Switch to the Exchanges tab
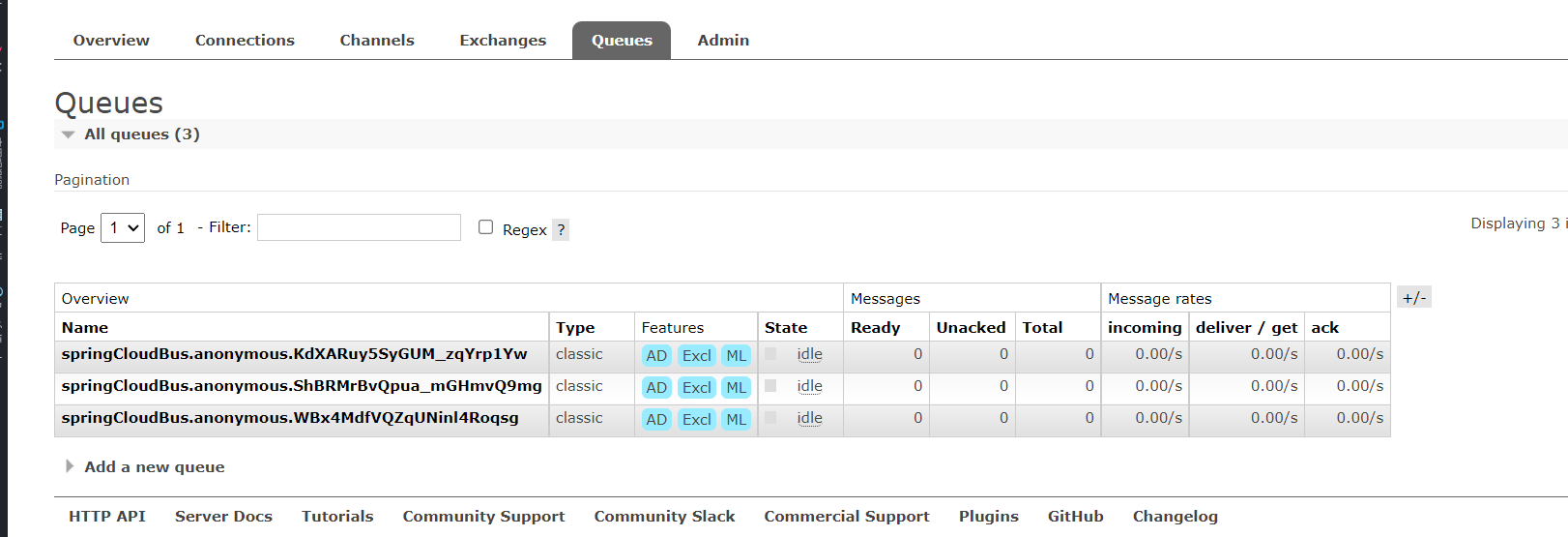The height and width of the screenshot is (537, 1568). (x=503, y=41)
